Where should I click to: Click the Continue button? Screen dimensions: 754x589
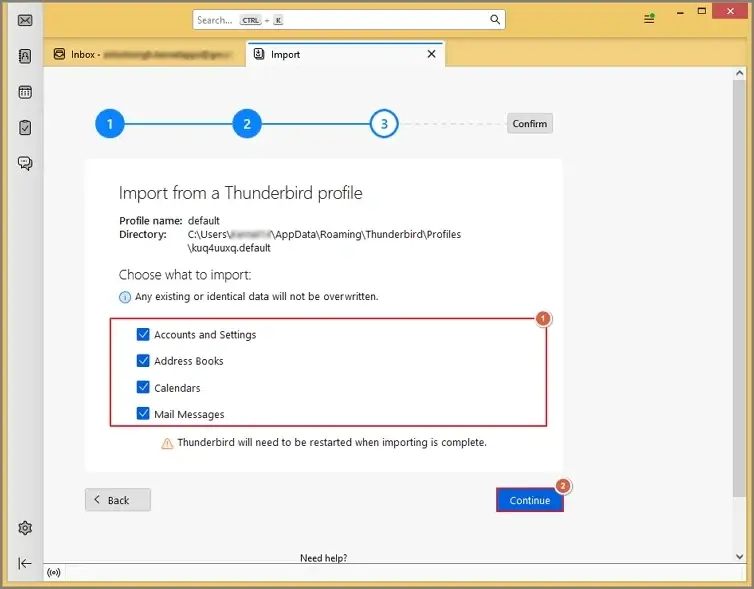click(529, 500)
